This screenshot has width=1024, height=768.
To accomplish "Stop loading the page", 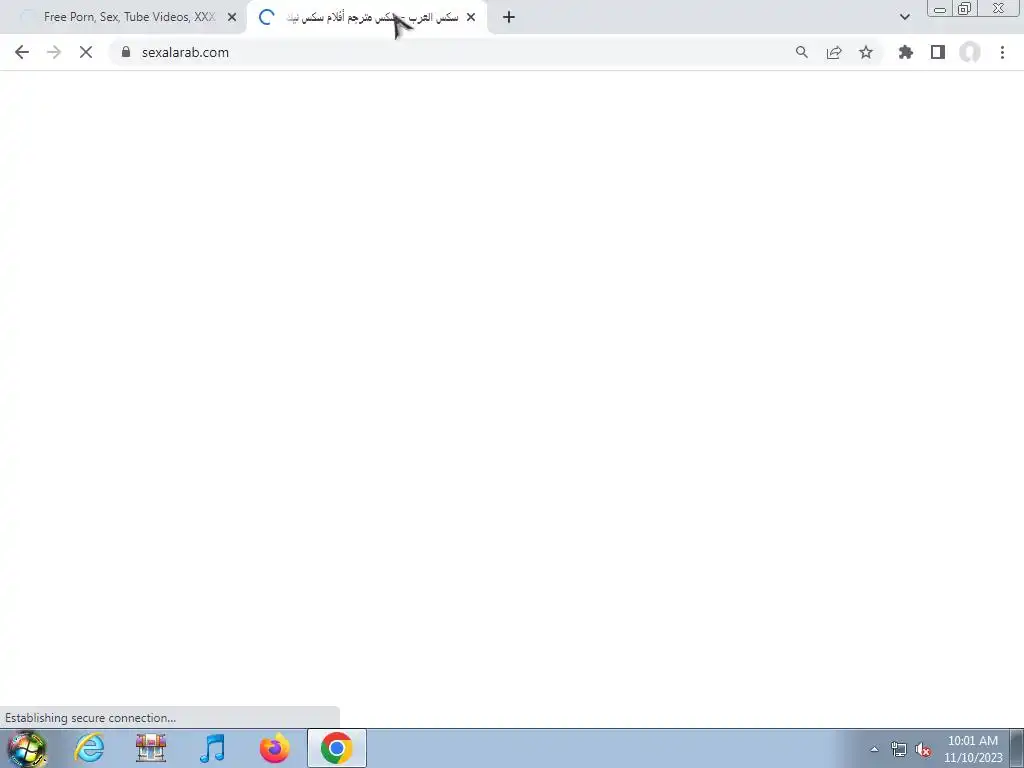I will coord(86,52).
